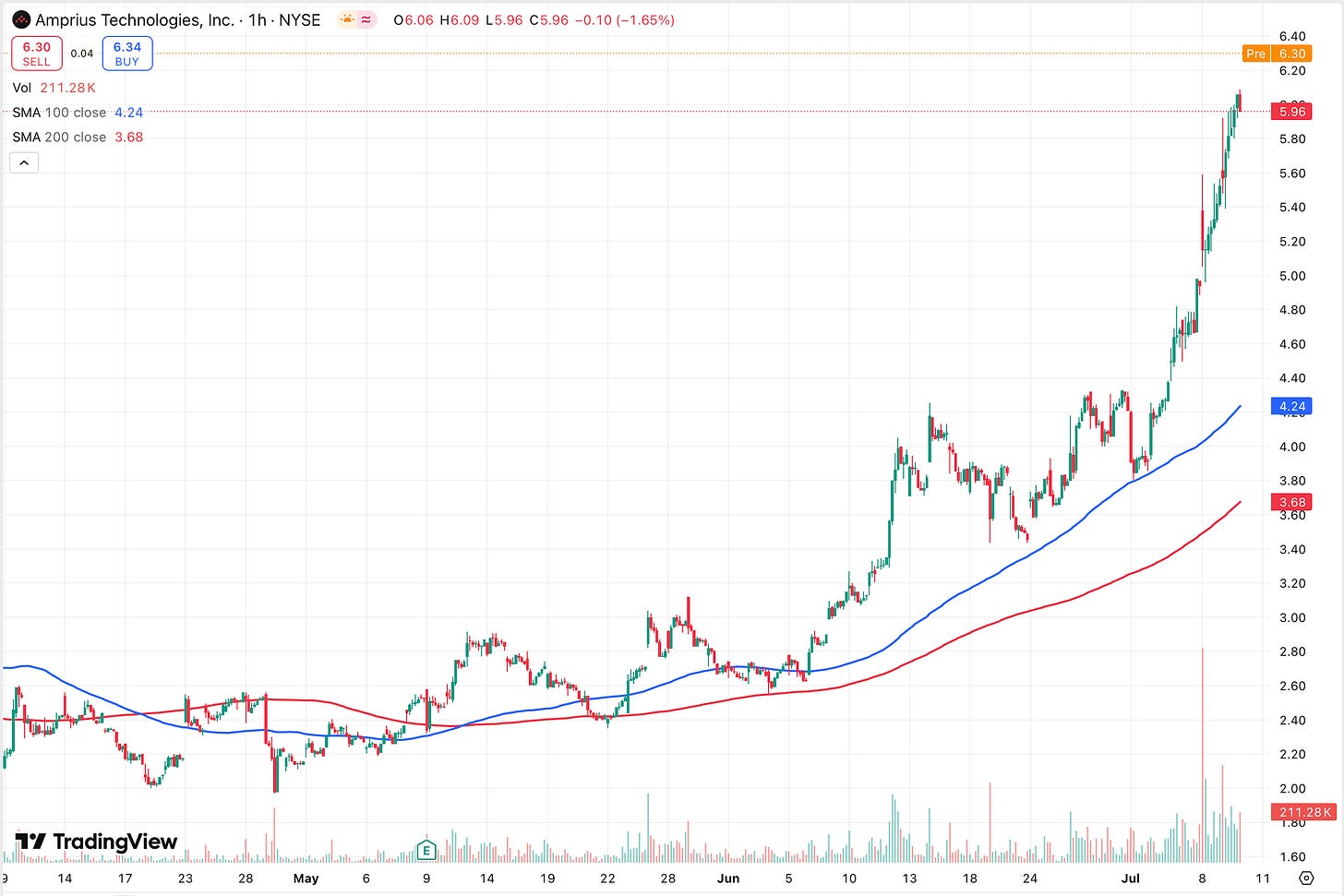Click the 6.40 price scale value
The width and height of the screenshot is (1344, 896).
[1292, 37]
